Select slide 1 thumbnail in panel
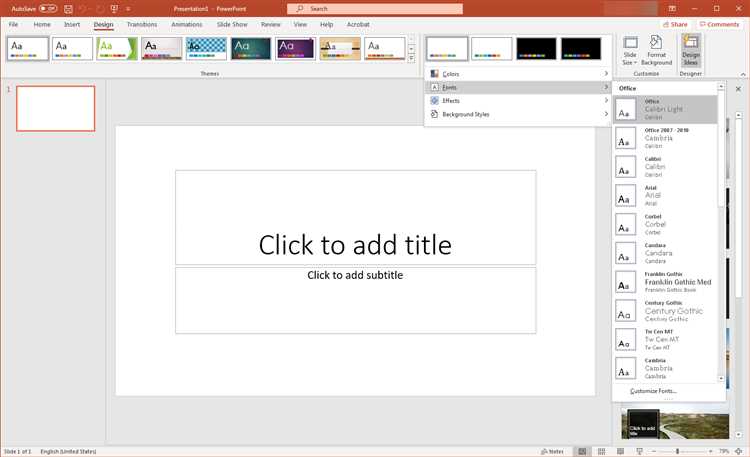 pos(56,108)
